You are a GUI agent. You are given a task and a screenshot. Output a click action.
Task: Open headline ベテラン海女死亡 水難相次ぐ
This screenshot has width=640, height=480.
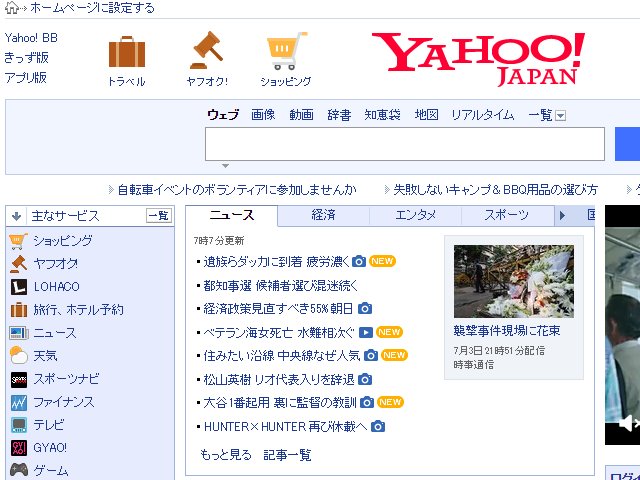[x=279, y=333]
